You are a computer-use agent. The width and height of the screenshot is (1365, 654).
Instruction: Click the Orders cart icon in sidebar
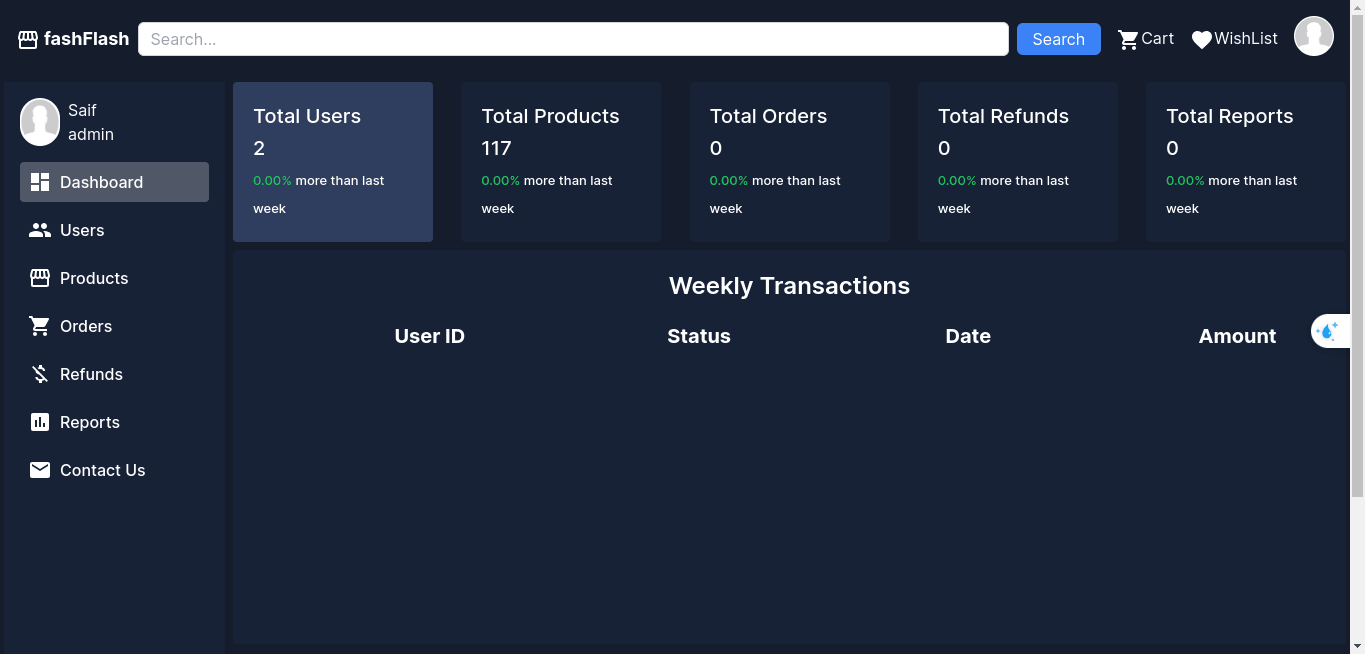tap(40, 326)
